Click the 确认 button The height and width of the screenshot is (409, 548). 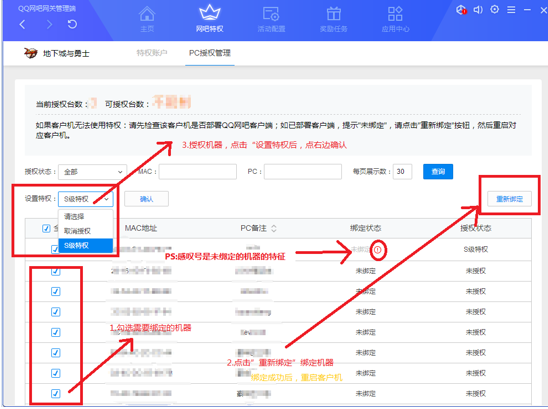146,199
